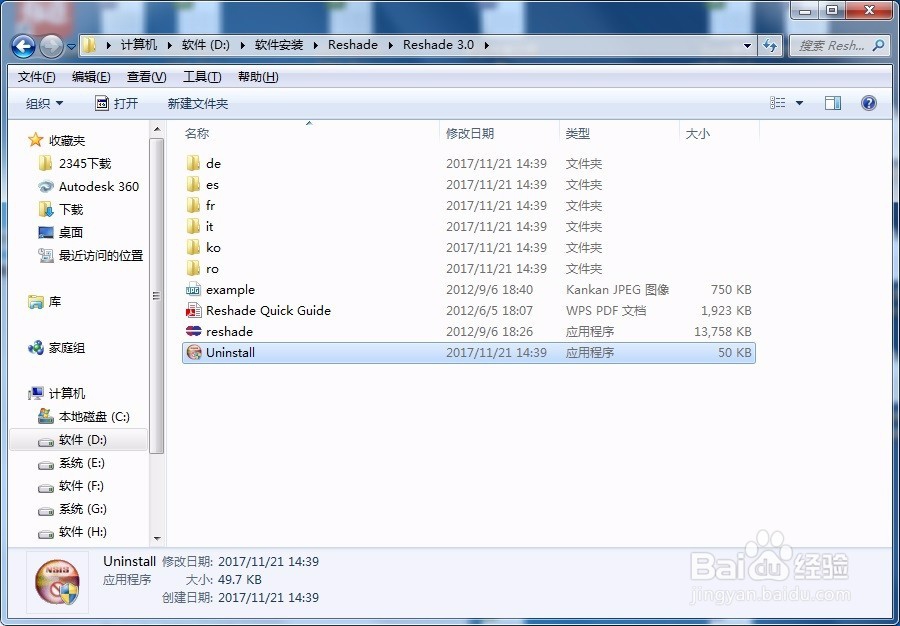Select the fr folder icon
The height and width of the screenshot is (626, 900).
[193, 205]
